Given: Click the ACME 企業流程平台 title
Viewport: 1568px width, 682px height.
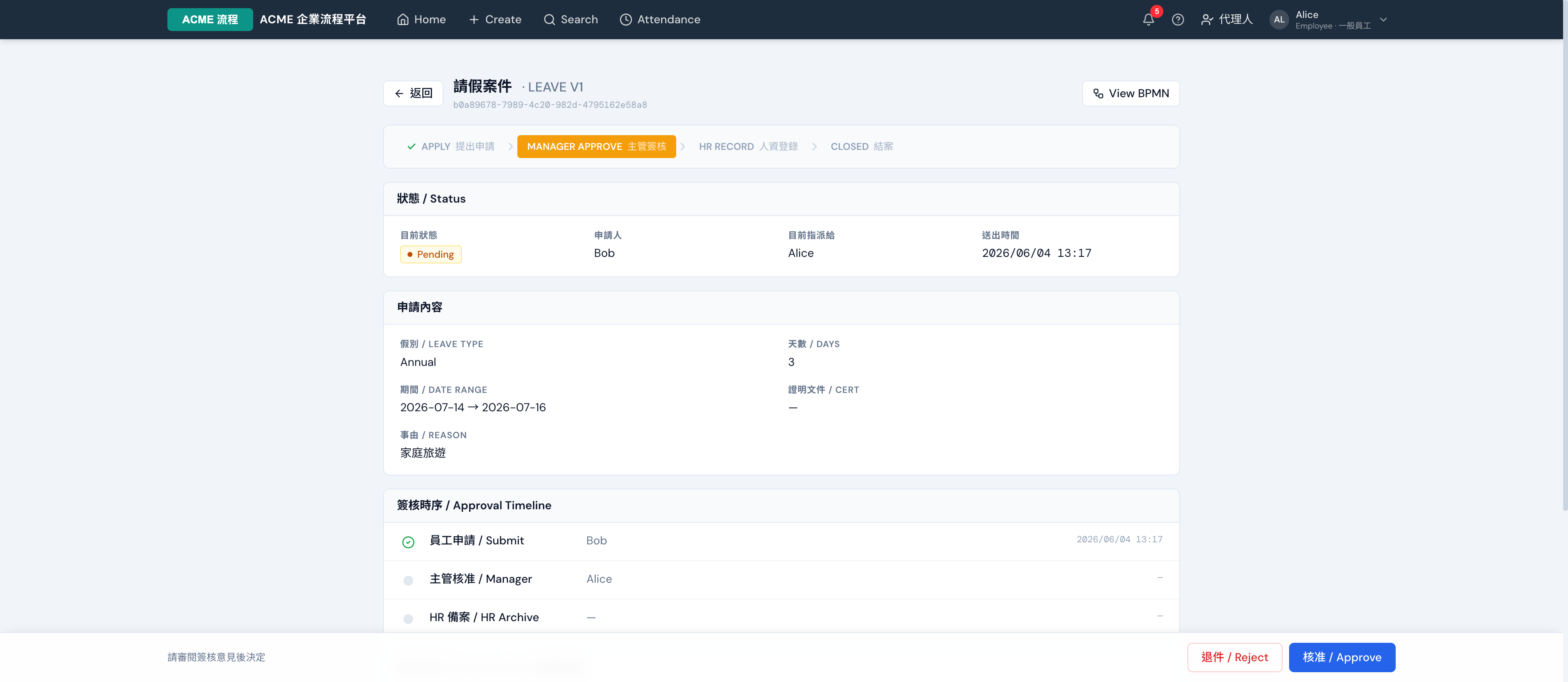Looking at the screenshot, I should [313, 20].
